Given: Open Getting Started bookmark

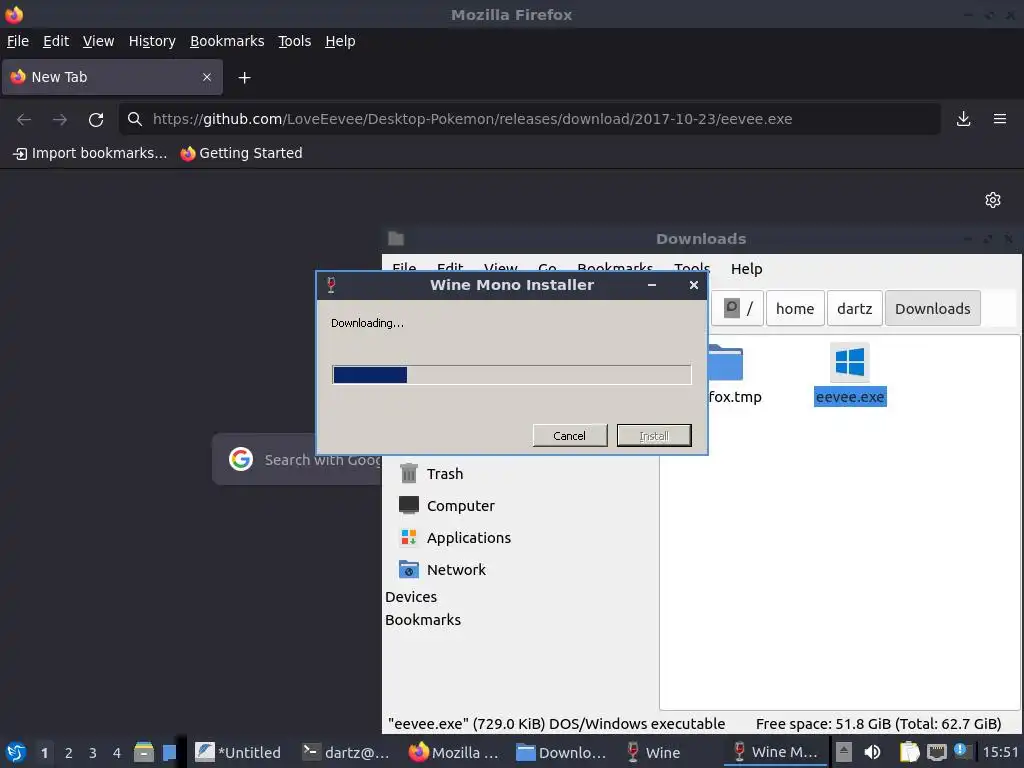Looking at the screenshot, I should pos(242,153).
